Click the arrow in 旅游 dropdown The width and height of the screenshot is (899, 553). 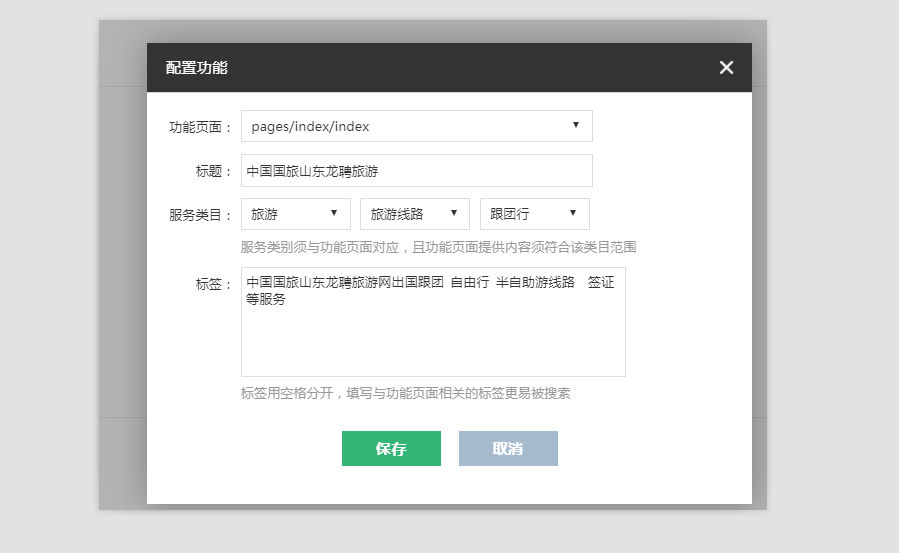click(333, 213)
